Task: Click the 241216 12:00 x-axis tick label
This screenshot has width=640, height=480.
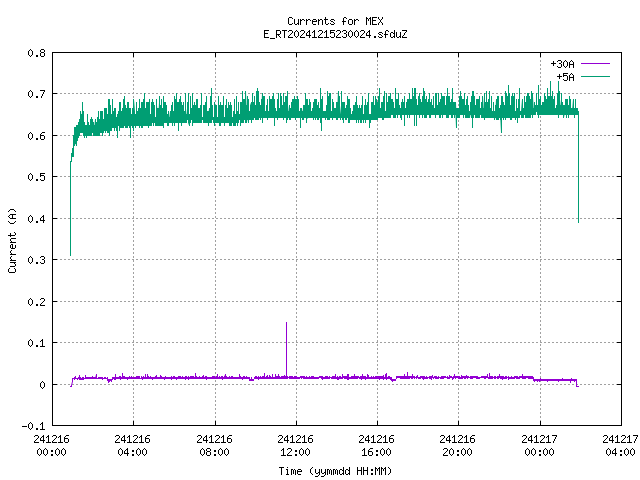Action: click(x=296, y=446)
